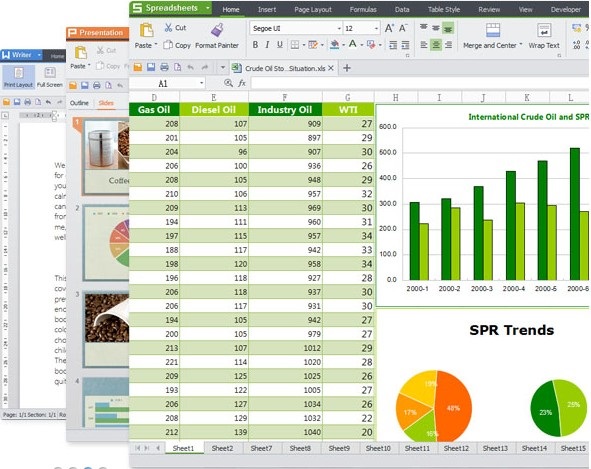Select the Gas Oil header cell
This screenshot has height=469, width=591.
tap(154, 110)
